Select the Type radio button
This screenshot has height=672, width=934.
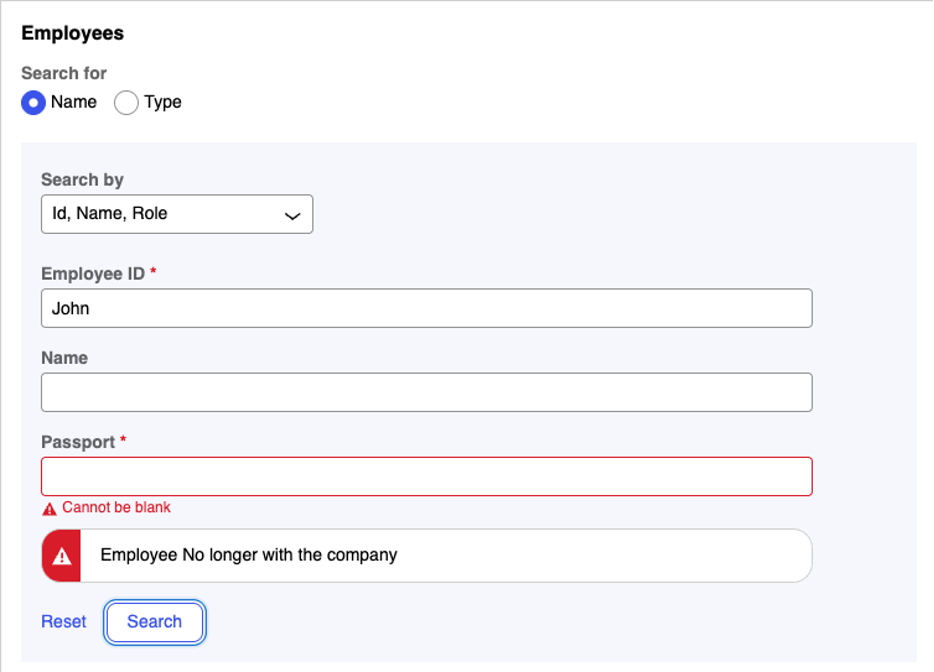point(126,102)
